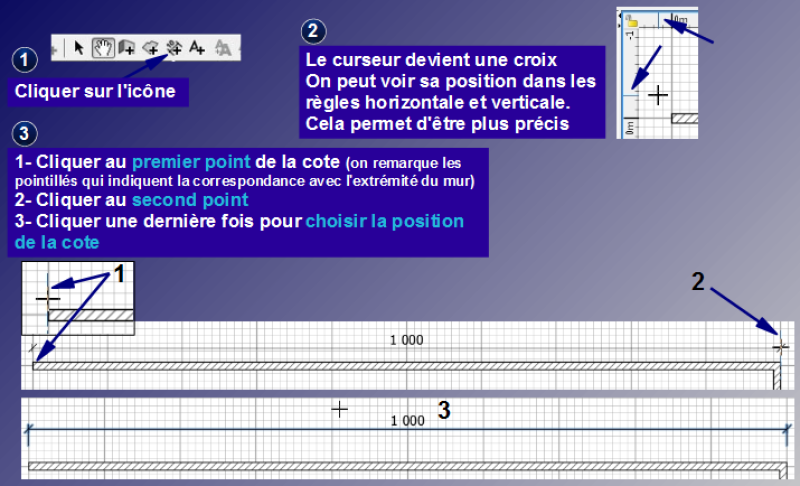The height and width of the screenshot is (486, 800).
Task: Click the numbered step 1 circle badge
Action: click(x=27, y=60)
